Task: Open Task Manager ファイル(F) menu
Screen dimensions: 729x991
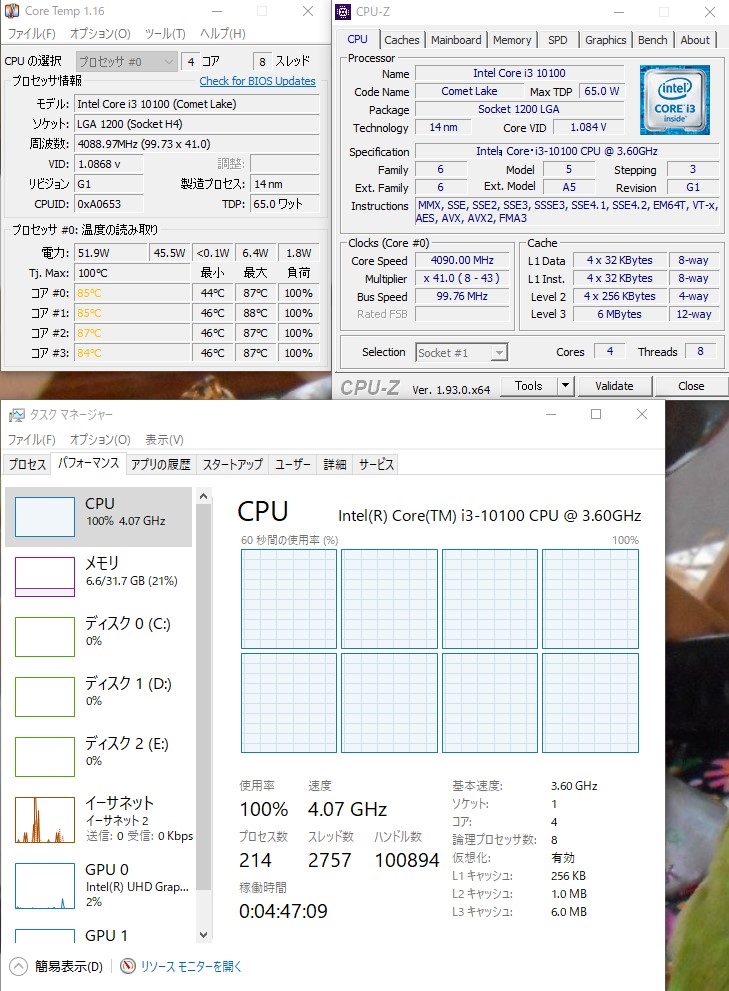Action: pos(31,439)
